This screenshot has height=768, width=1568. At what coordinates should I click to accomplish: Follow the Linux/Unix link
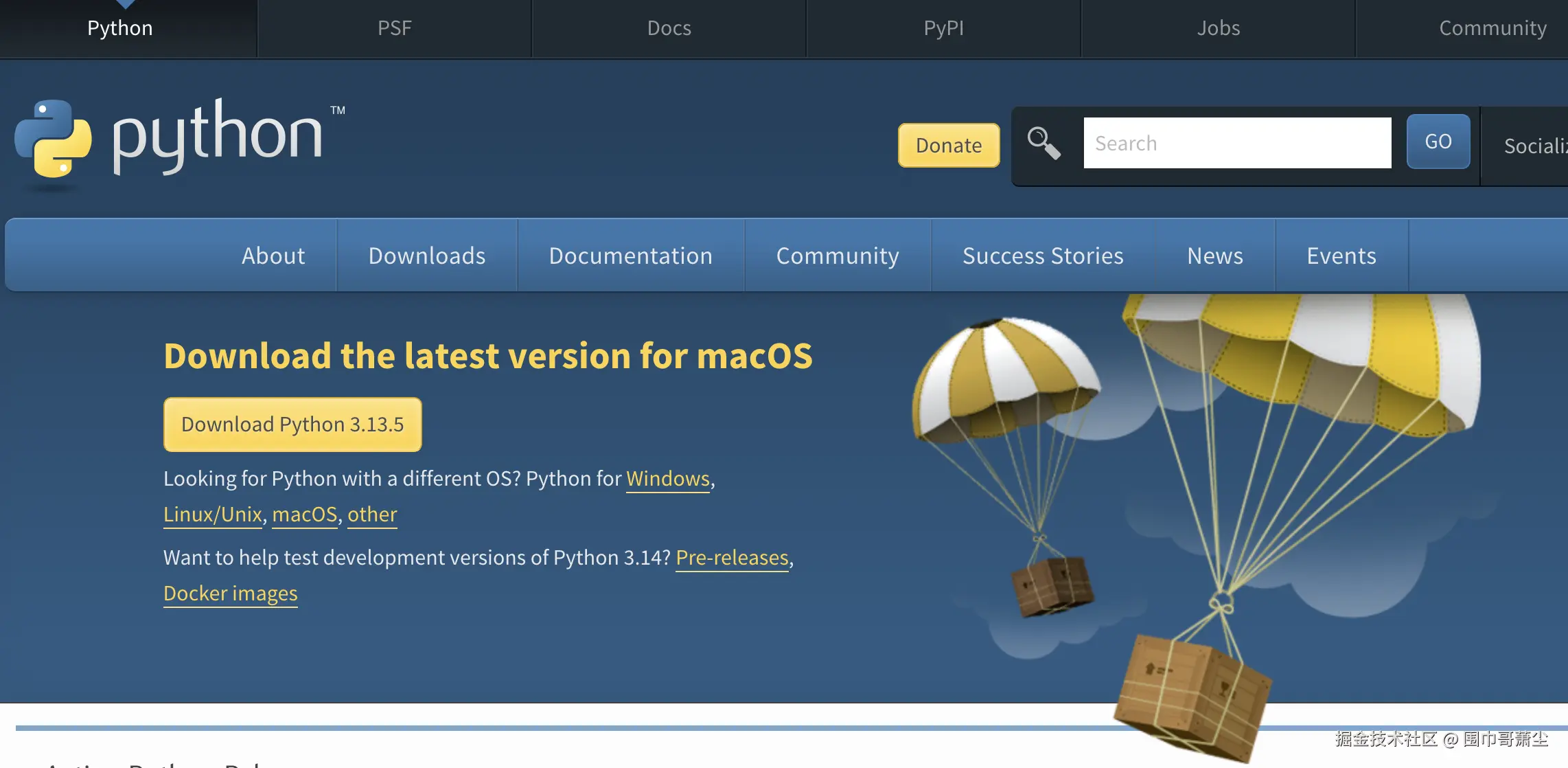click(213, 515)
